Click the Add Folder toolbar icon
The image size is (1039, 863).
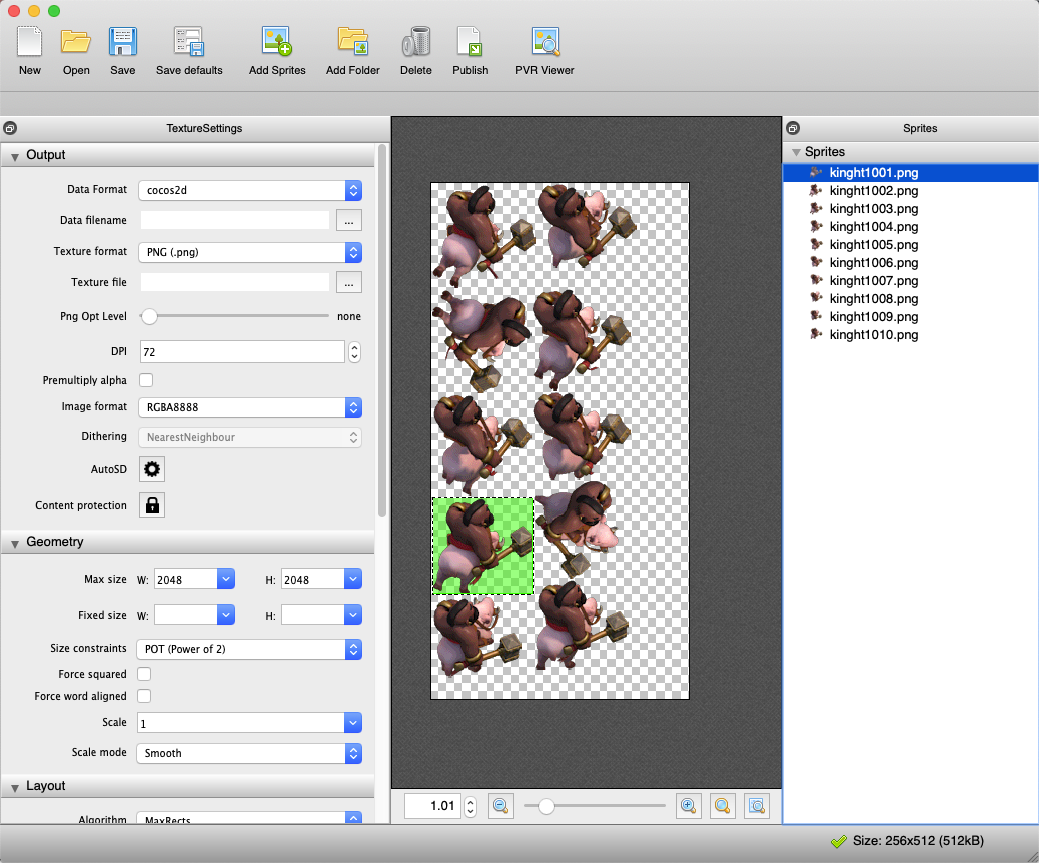point(352,42)
